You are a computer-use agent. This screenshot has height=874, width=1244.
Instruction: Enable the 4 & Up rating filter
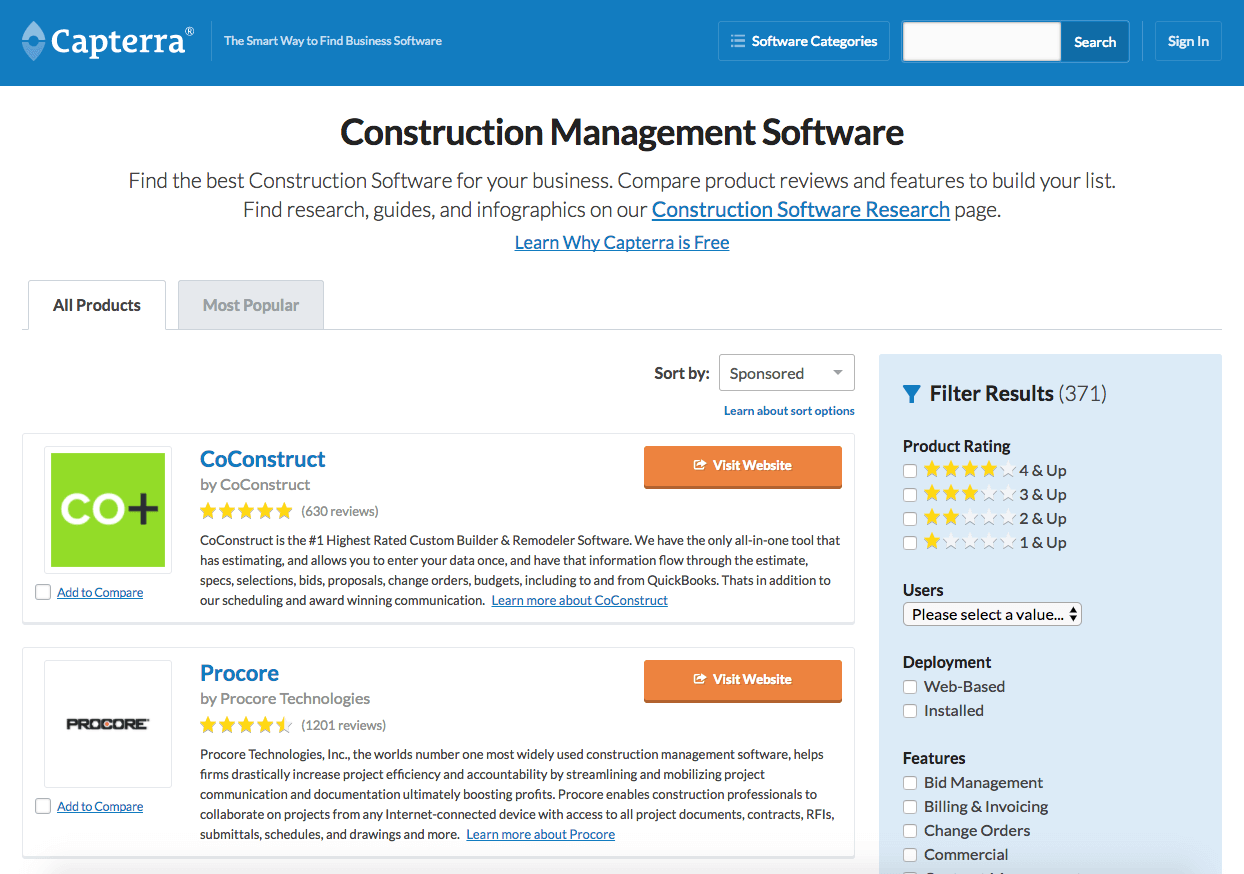coord(910,470)
